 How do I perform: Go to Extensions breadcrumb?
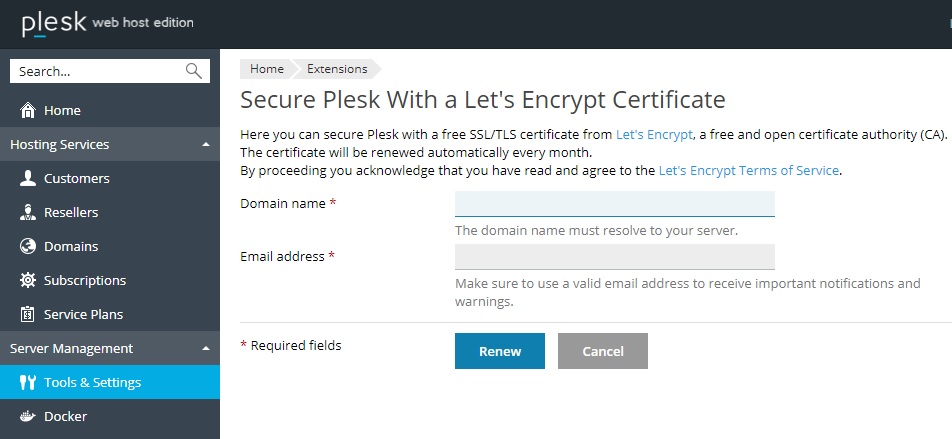[337, 69]
